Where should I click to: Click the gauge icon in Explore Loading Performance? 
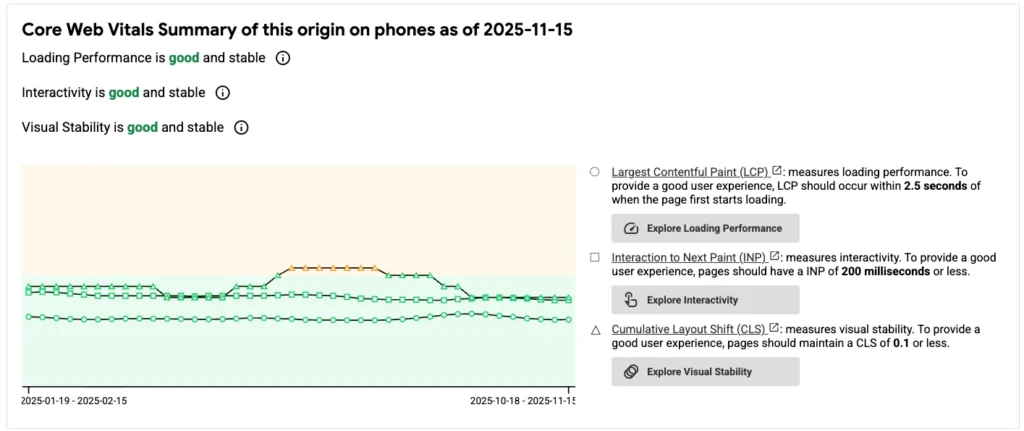click(631, 228)
